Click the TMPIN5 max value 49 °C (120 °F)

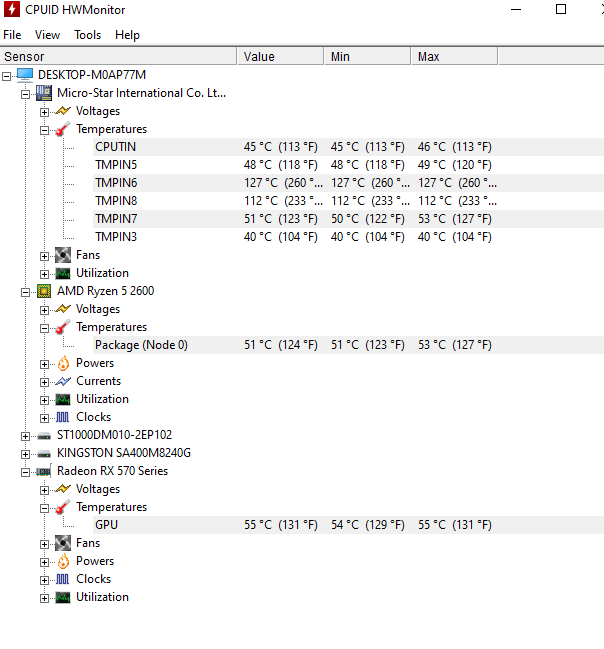pos(455,165)
